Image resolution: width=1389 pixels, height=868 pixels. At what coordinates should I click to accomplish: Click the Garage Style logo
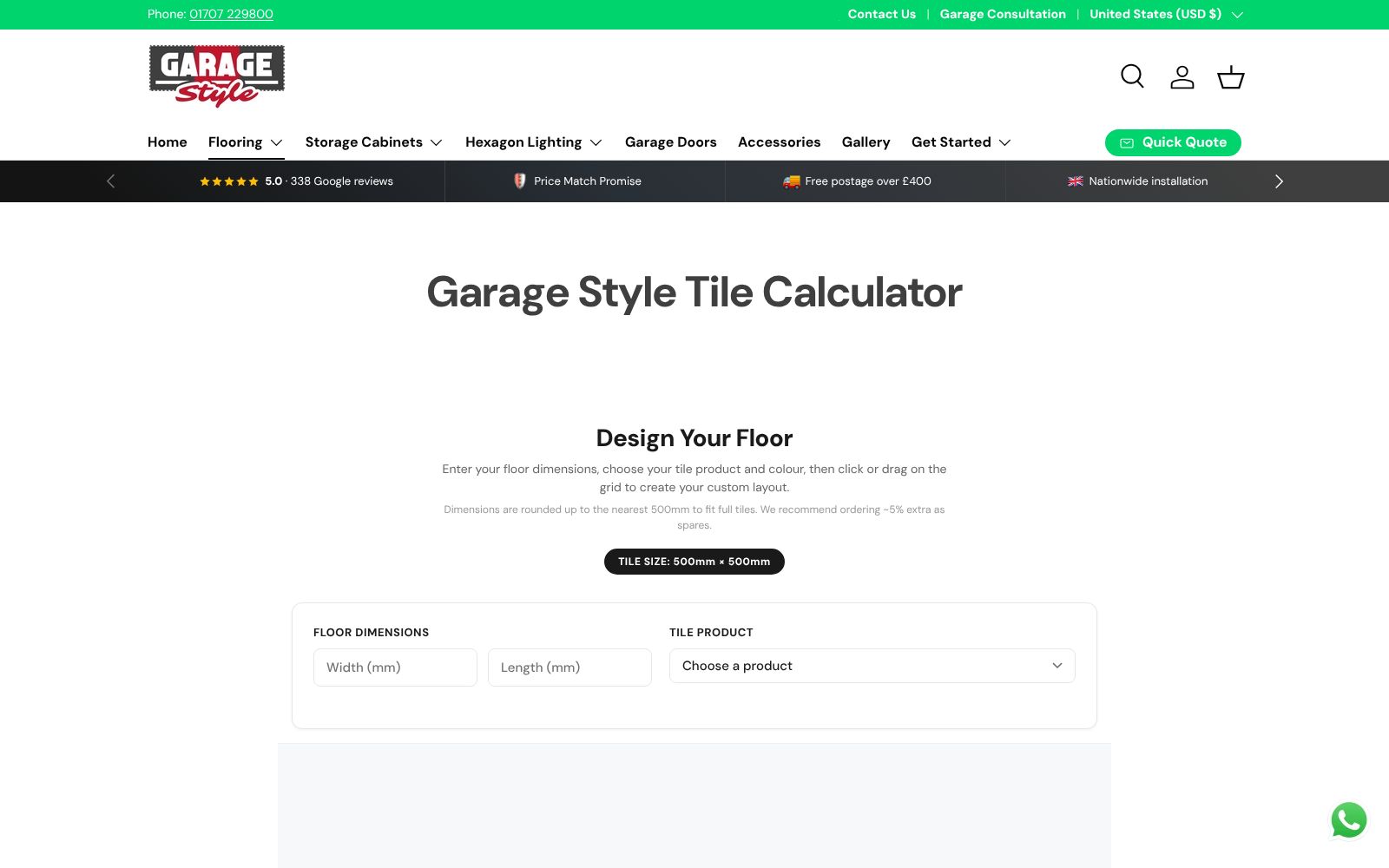(x=217, y=76)
